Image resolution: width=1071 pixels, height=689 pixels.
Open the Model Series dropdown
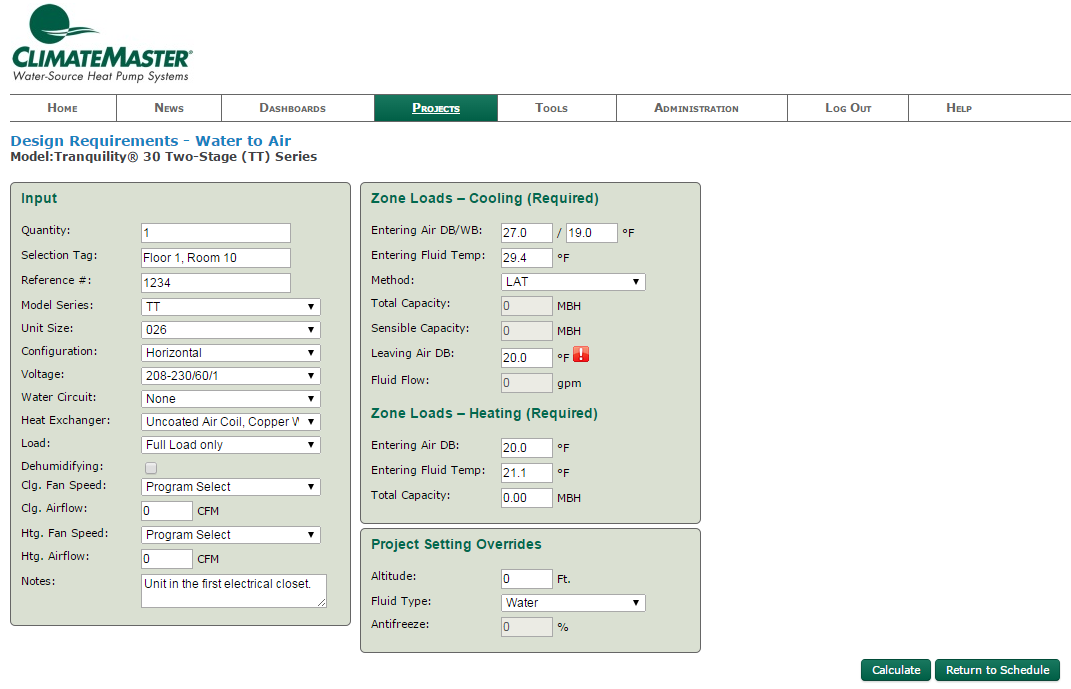pos(231,307)
